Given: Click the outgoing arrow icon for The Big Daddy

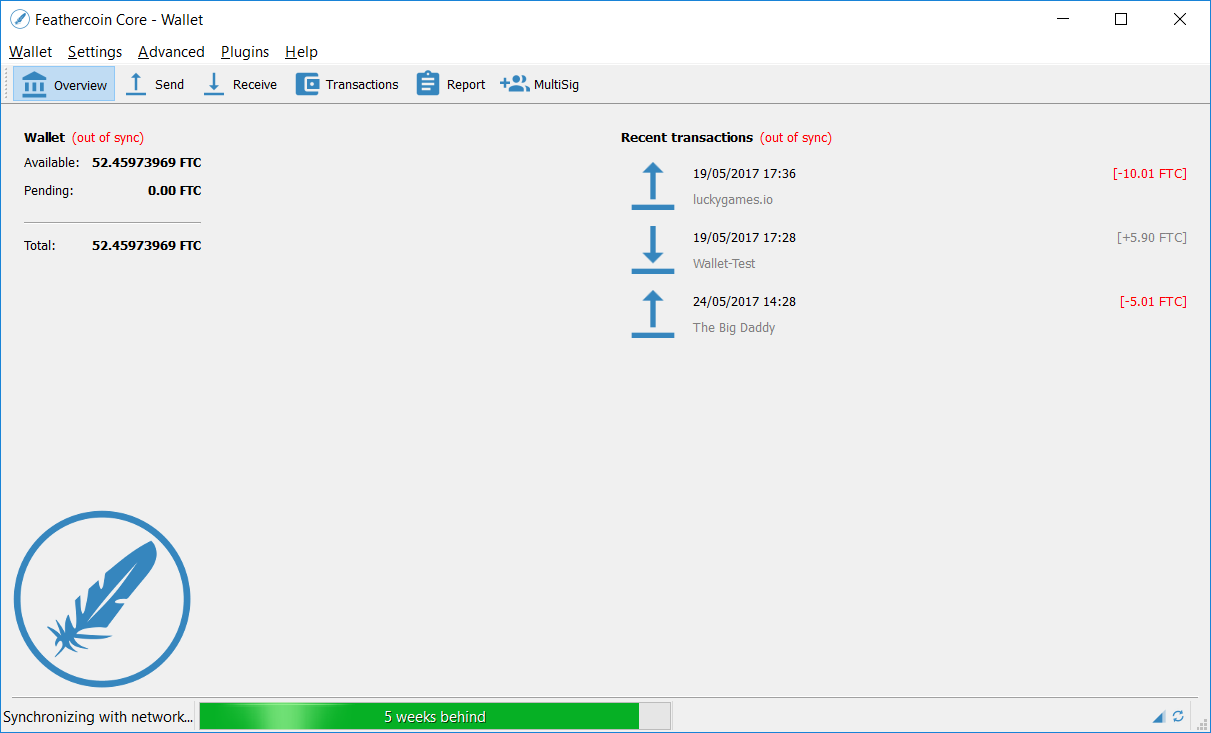Looking at the screenshot, I should click(x=653, y=314).
